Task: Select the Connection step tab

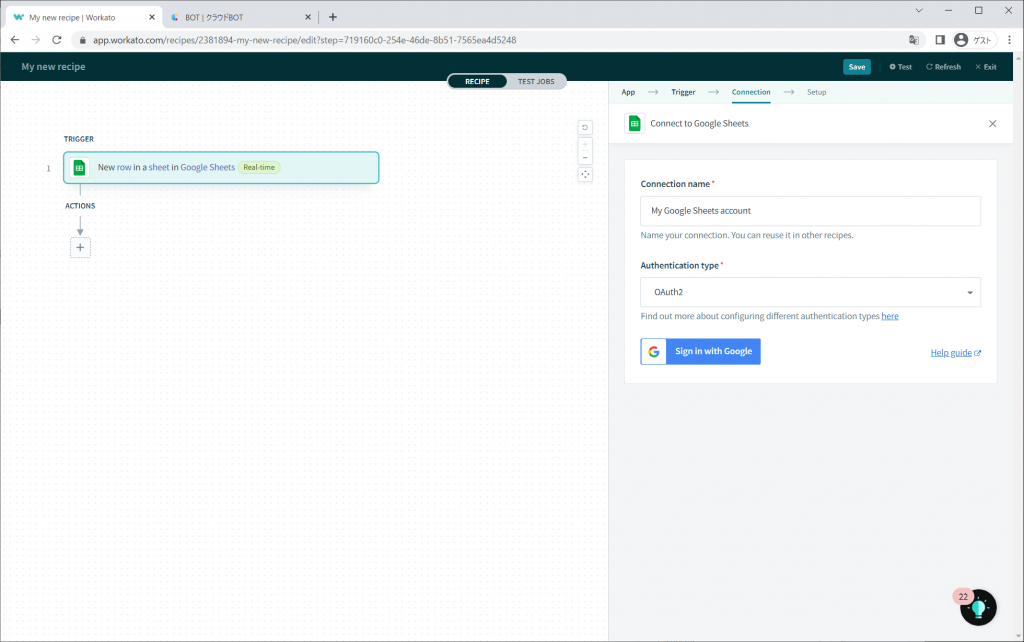Action: point(750,92)
